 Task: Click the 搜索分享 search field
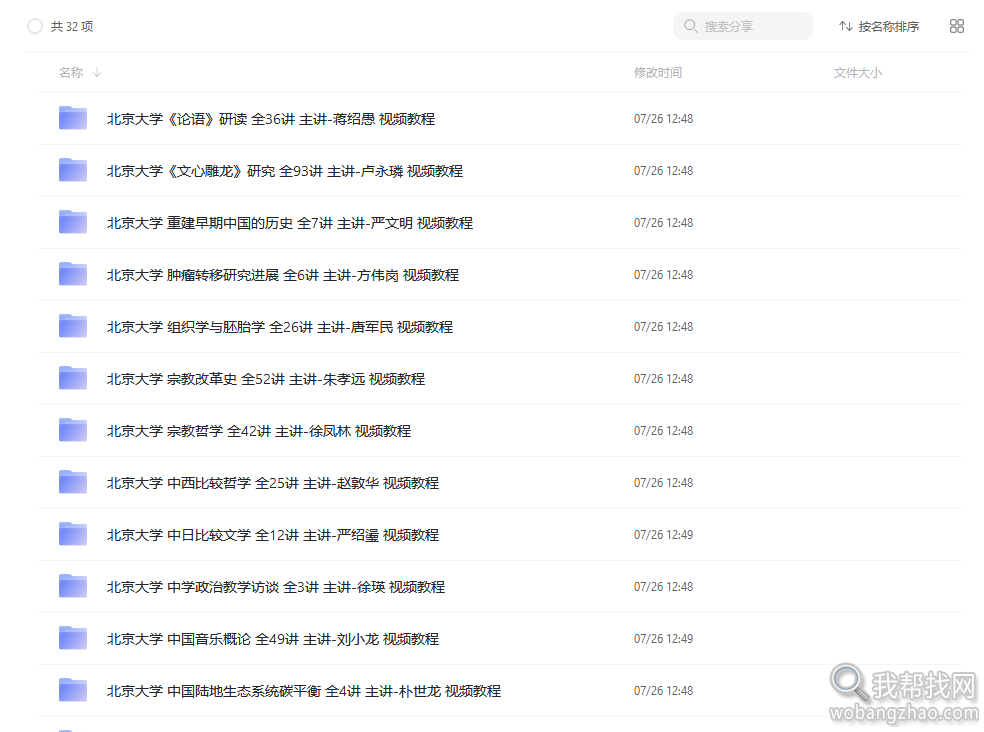[742, 26]
